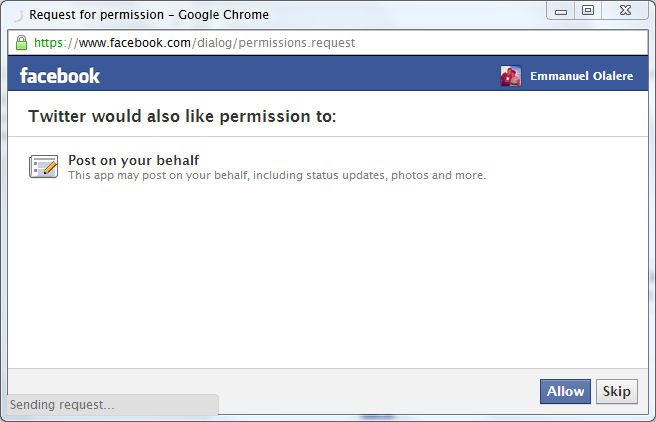The height and width of the screenshot is (422, 656).
Task: Select the 'Post on your behalf' title
Action: 133,160
